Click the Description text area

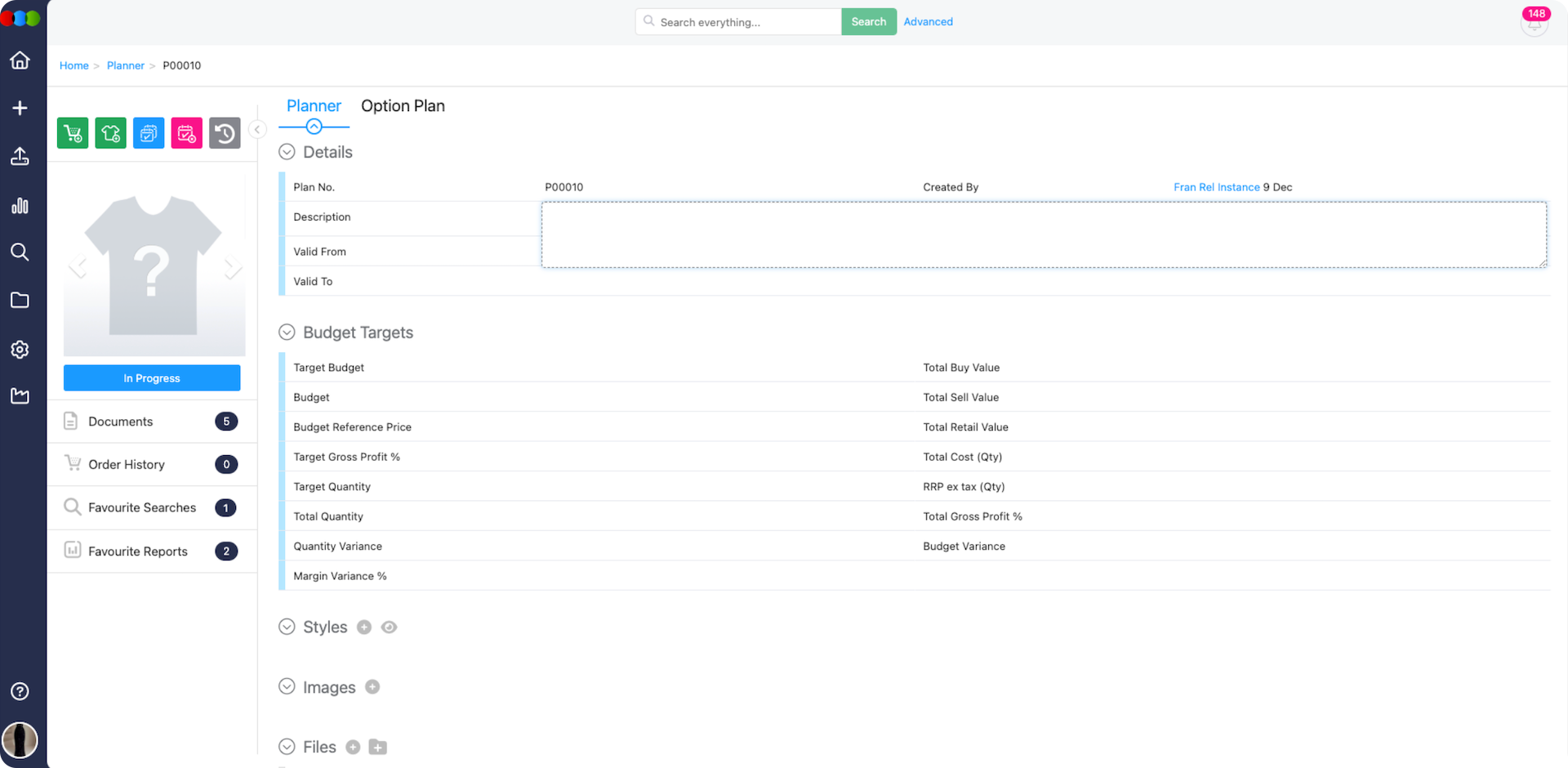pyautogui.click(x=1043, y=234)
